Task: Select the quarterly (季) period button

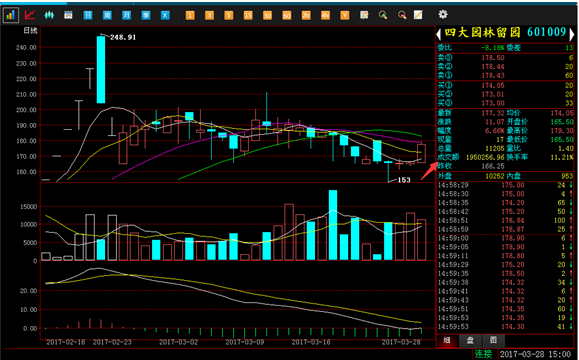Action: pos(146,15)
